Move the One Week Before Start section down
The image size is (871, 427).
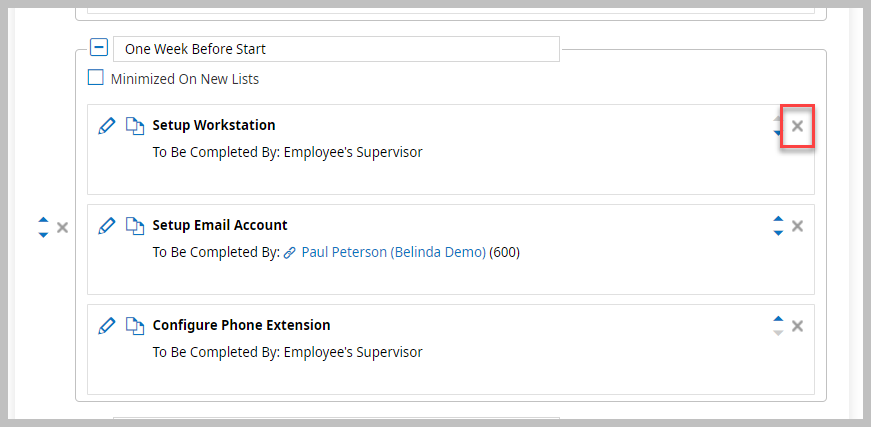point(43,234)
